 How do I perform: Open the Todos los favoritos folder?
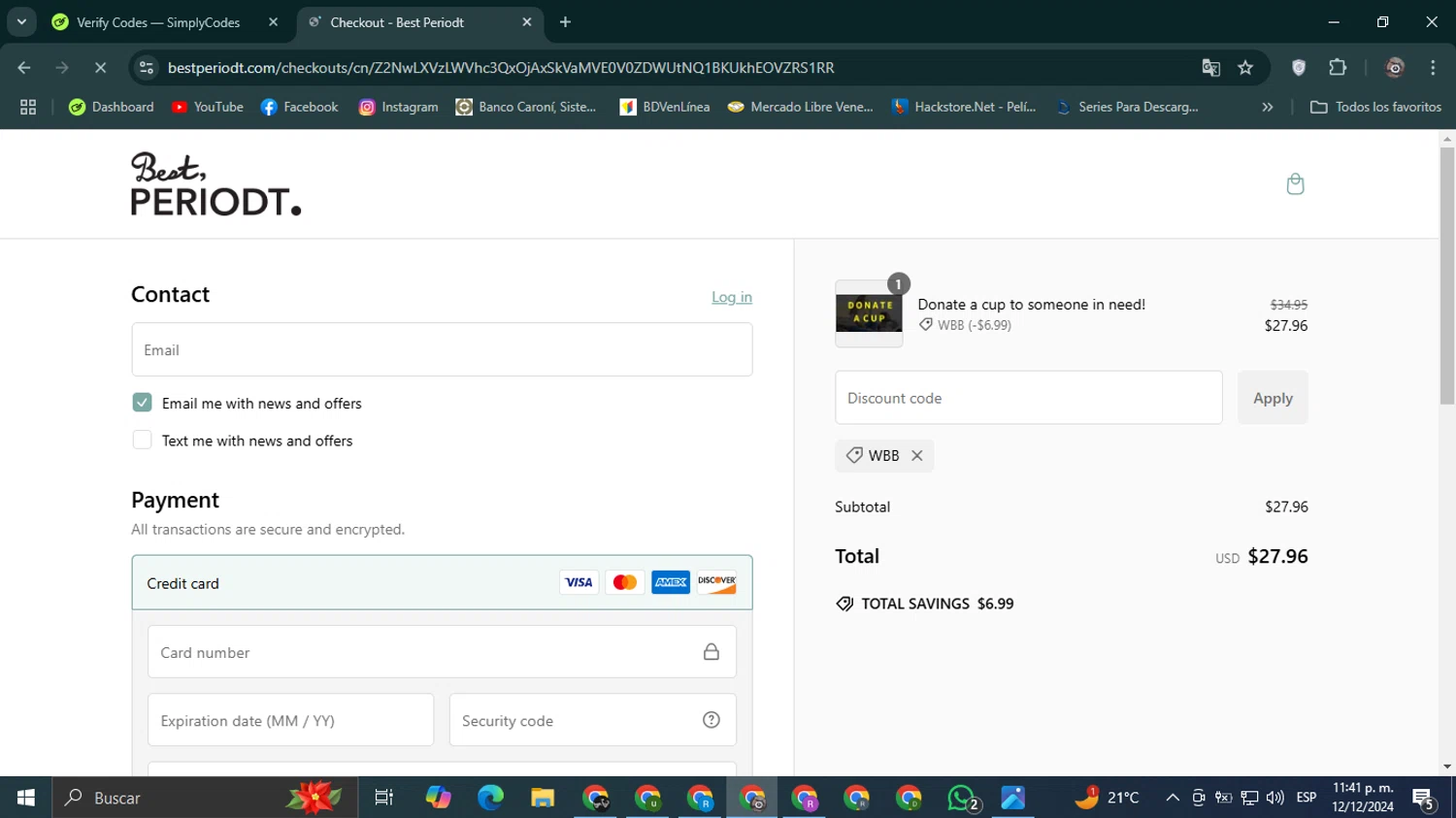pyautogui.click(x=1376, y=107)
